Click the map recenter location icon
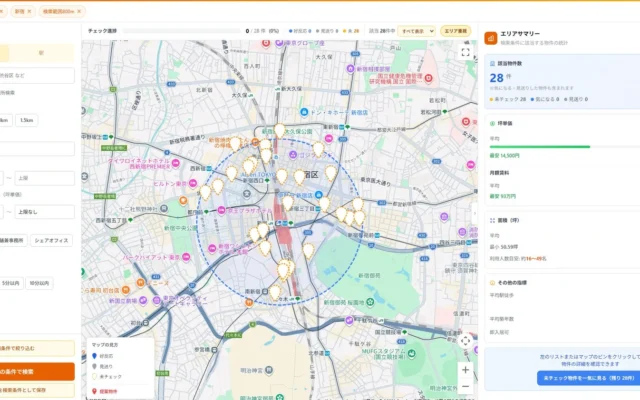This screenshot has width=640, height=400. coord(465,341)
